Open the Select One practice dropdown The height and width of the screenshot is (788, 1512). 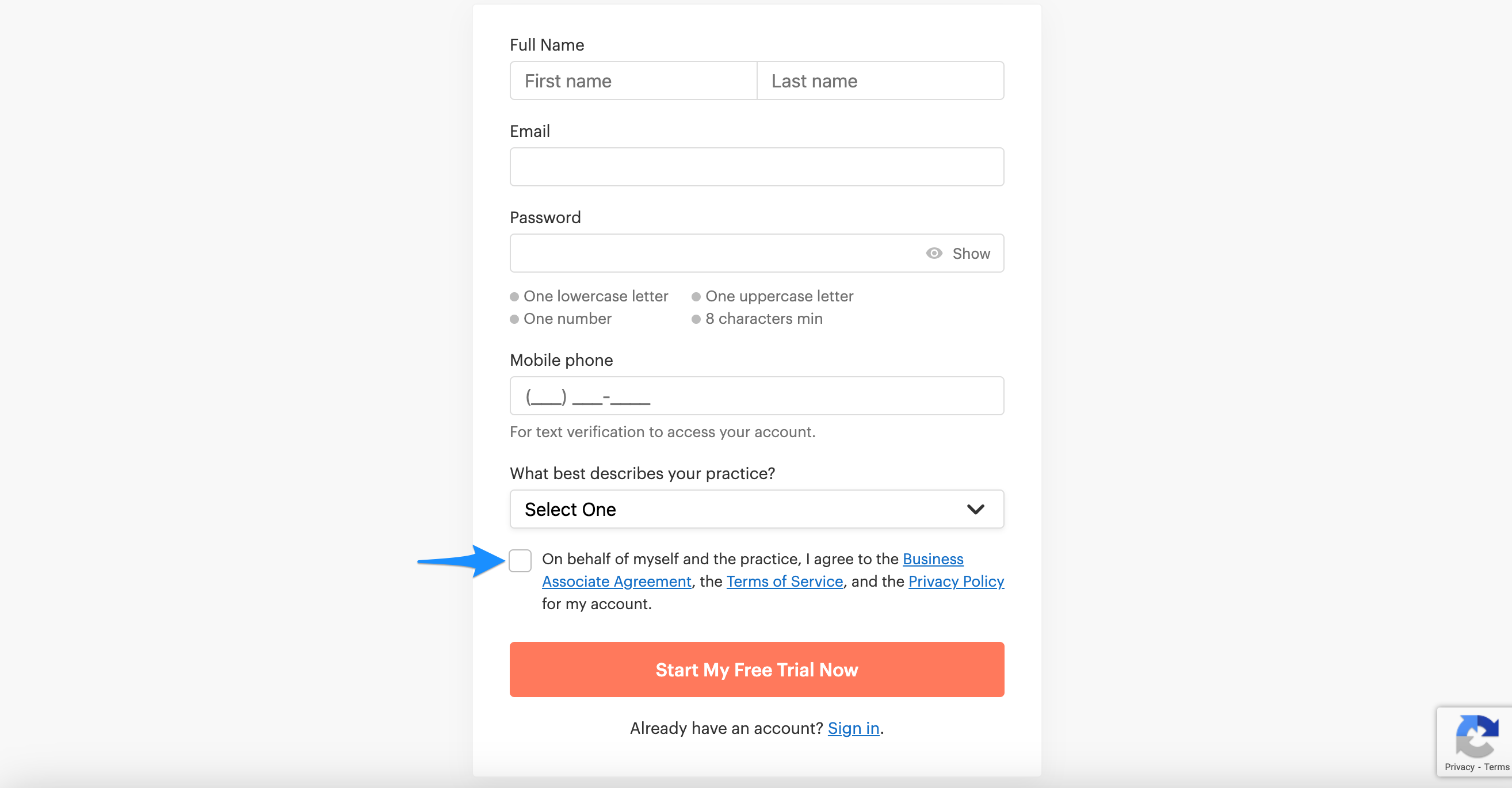(x=756, y=509)
